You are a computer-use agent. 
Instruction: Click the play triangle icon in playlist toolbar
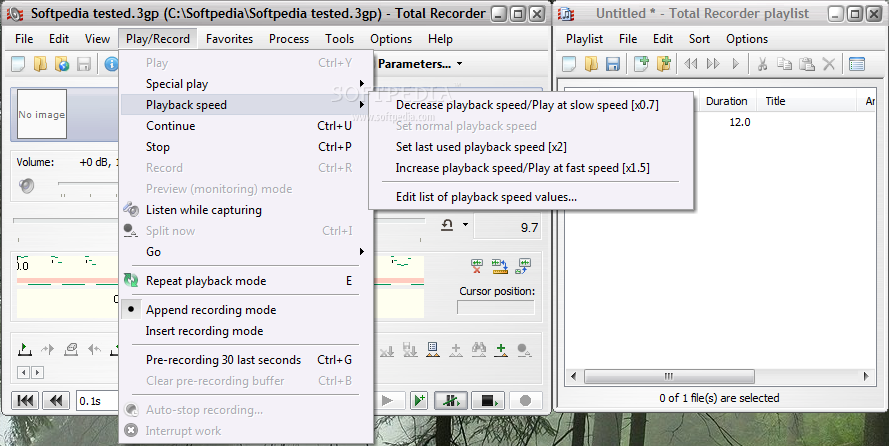coord(736,64)
